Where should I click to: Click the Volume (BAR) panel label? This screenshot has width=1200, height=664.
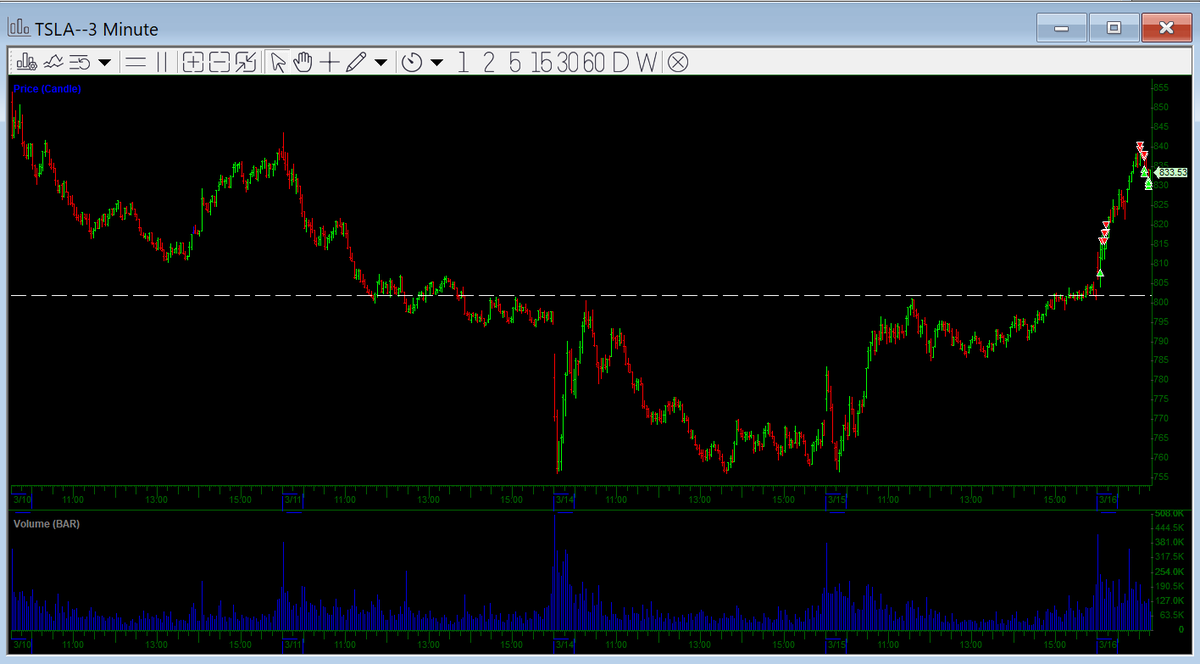tap(46, 523)
